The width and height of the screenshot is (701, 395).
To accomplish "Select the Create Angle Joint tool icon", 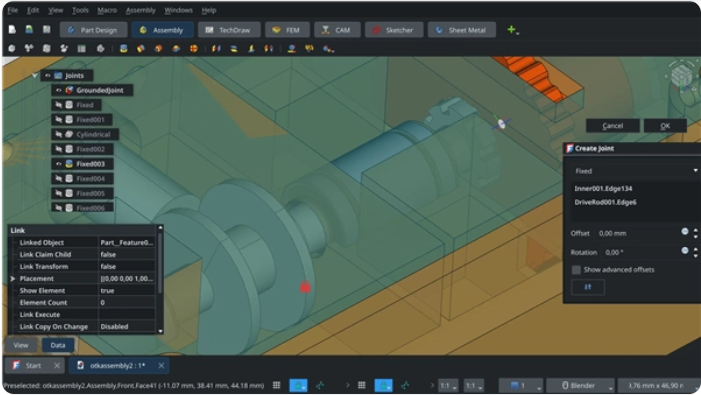I will tap(269, 48).
